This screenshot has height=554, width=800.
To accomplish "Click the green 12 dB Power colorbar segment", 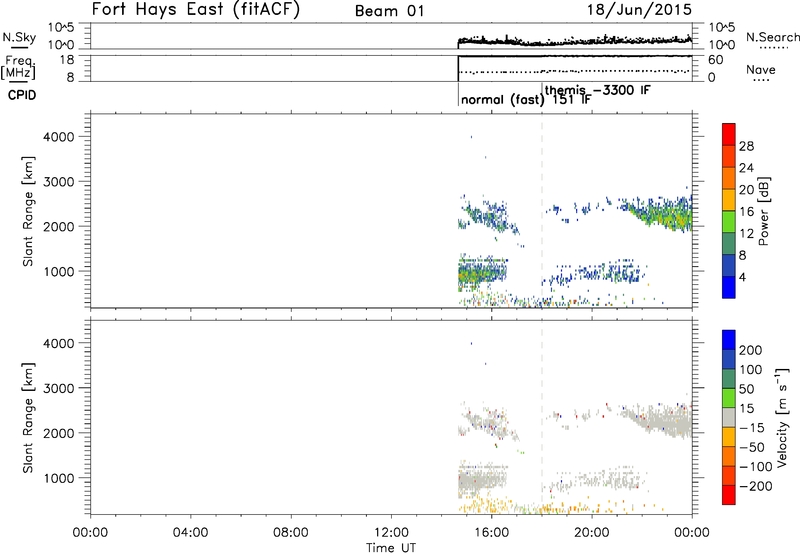I will pos(729,221).
